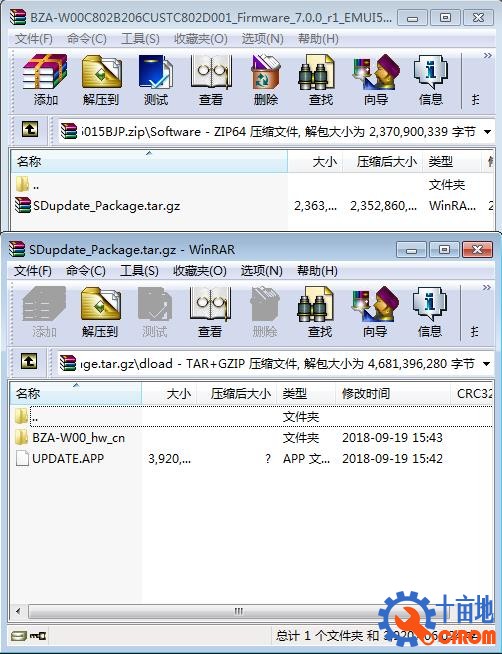This screenshot has width=502, height=654.
Task: Expand the toolbar overflow chevron in the SDupdate_Package window
Action: 487,287
